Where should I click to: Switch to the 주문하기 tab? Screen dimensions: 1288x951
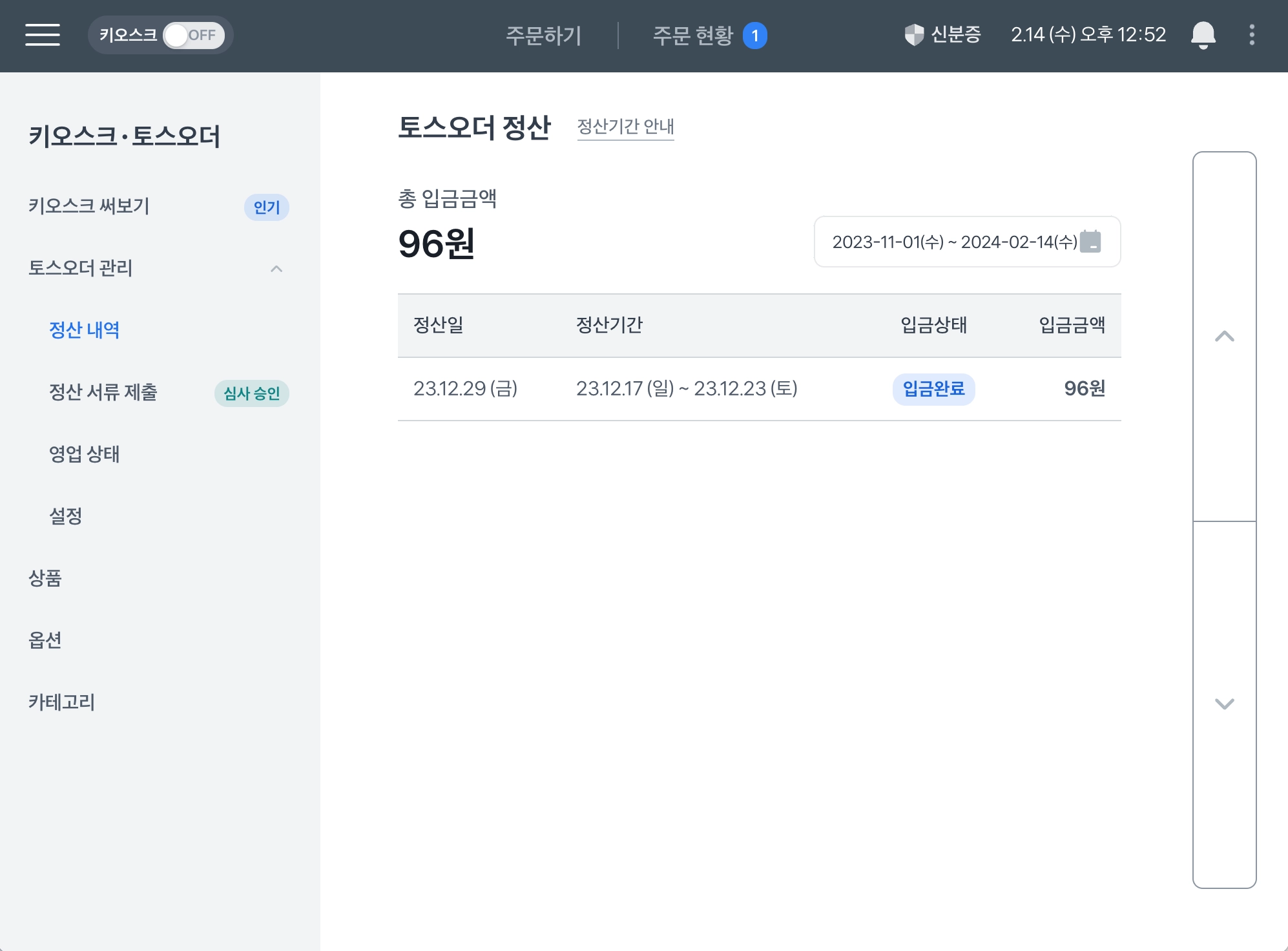pos(543,35)
